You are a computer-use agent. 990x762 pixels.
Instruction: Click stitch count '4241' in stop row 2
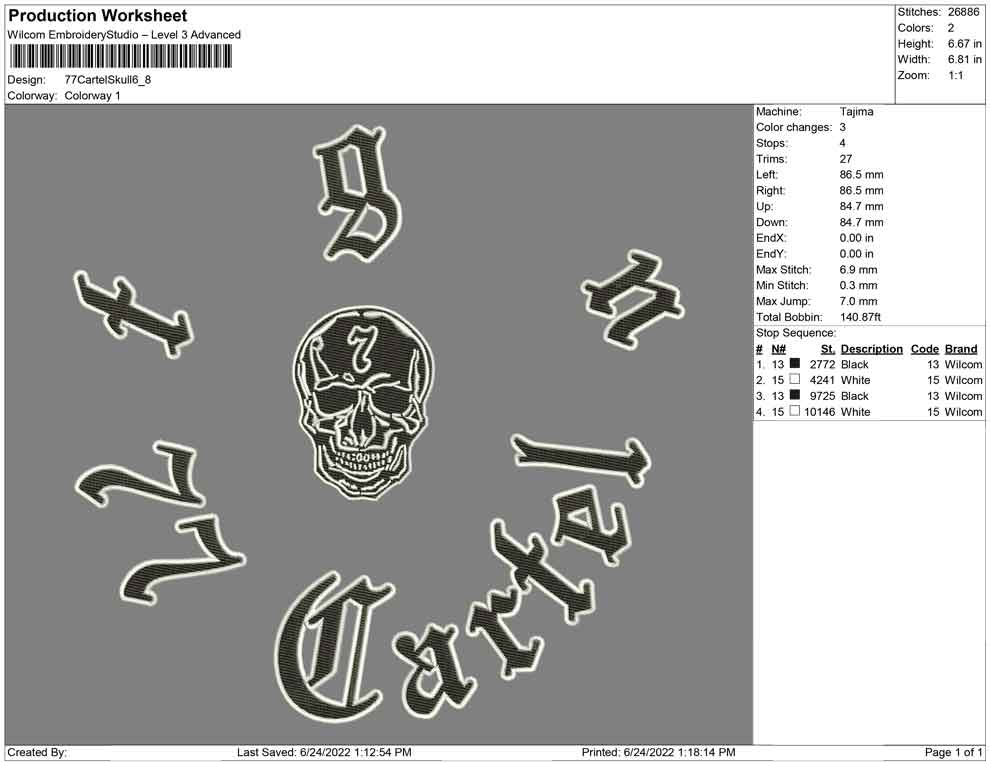point(823,380)
